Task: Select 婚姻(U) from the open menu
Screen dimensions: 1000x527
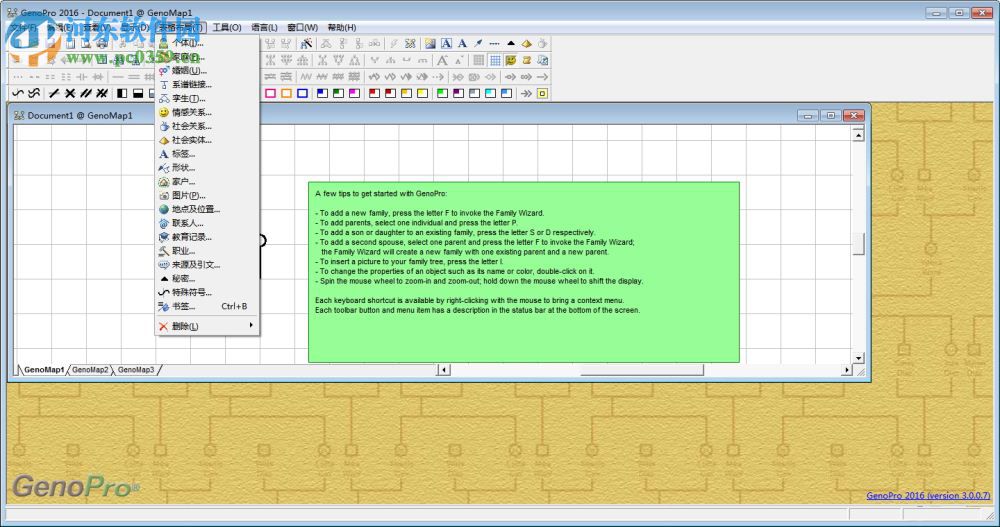Action: [x=207, y=70]
